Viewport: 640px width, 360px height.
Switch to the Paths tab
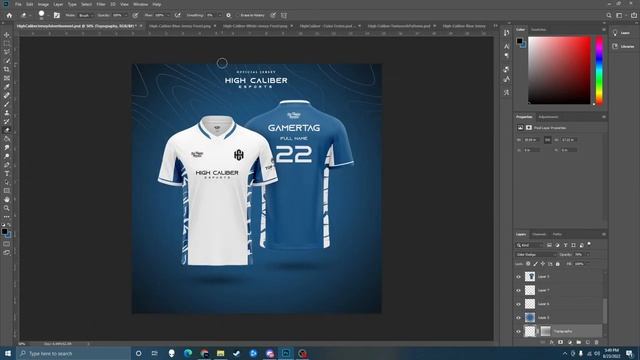pos(557,234)
